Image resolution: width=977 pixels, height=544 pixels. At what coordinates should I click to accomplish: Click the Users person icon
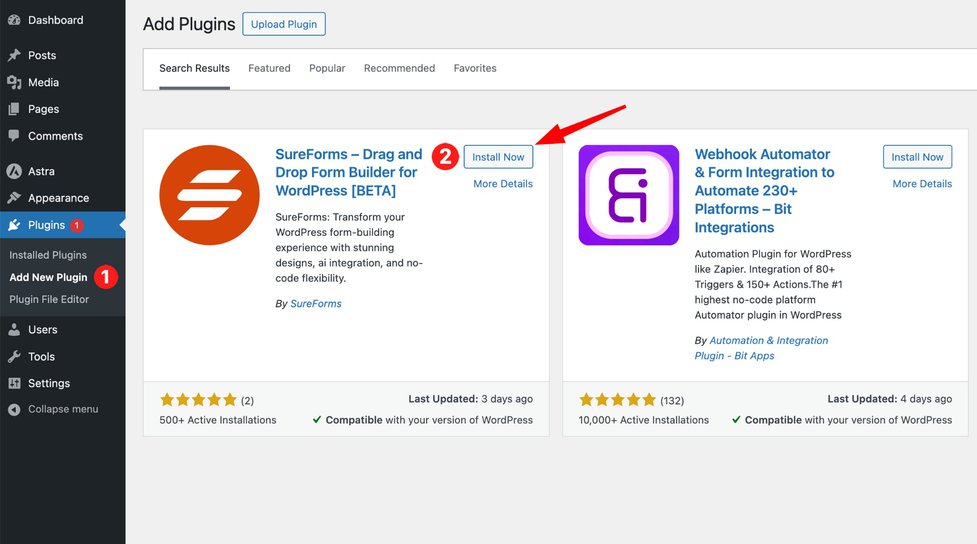tap(14, 329)
